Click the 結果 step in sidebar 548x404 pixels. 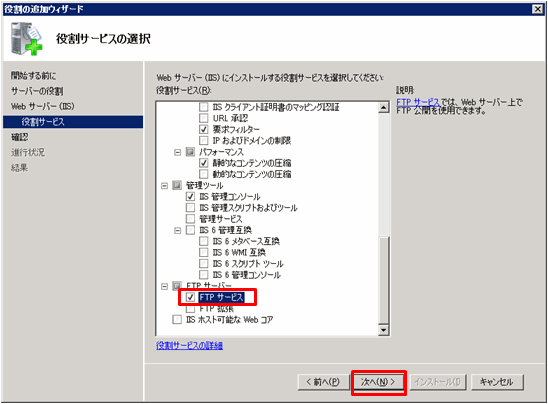click(x=19, y=168)
